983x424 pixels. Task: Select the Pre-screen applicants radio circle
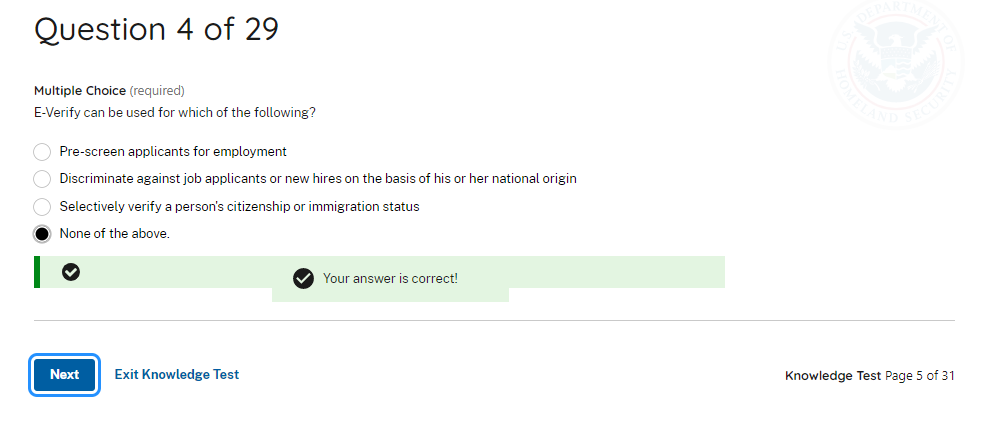[x=42, y=152]
